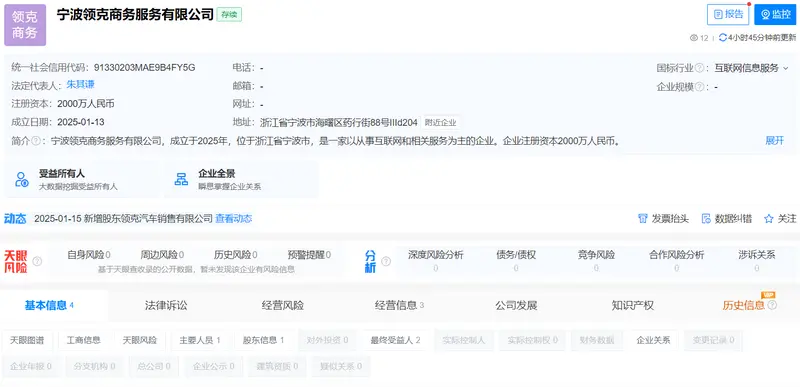This screenshot has width=800, height=387.
Task: Click the credit code 91330203MAE9B4FY5G
Action: tap(144, 67)
